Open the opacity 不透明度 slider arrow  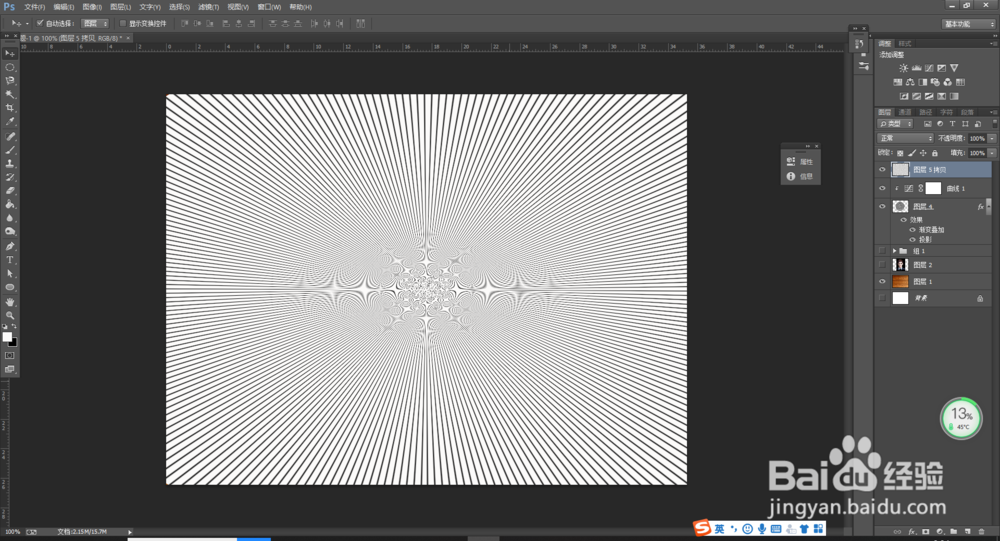coord(991,138)
